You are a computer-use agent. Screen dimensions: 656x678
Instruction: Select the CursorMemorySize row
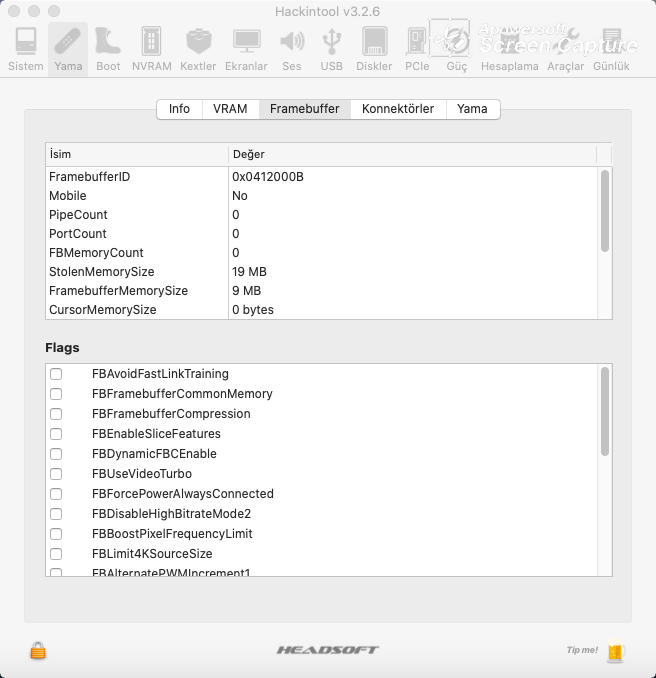(x=321, y=310)
